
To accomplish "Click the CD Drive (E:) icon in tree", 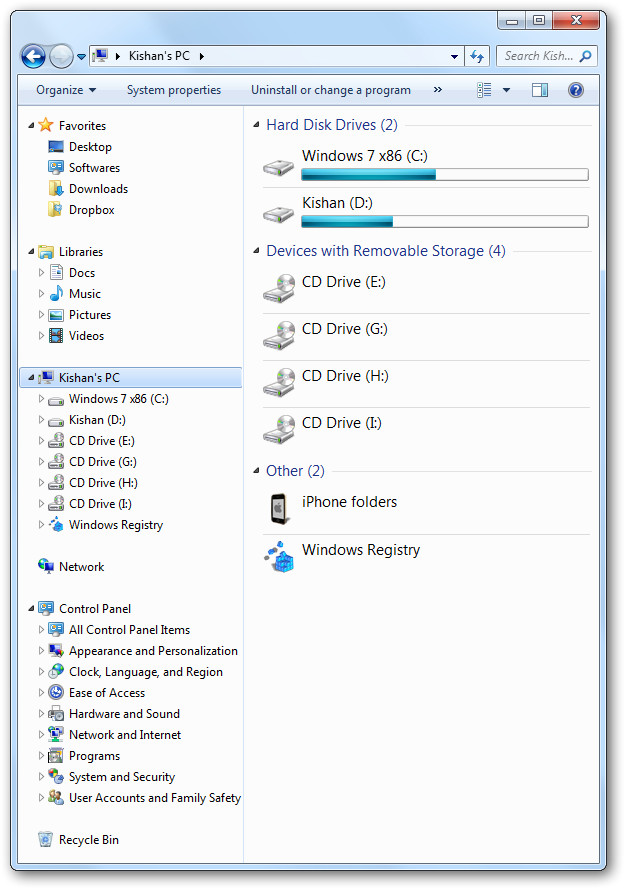I will click(x=56, y=441).
